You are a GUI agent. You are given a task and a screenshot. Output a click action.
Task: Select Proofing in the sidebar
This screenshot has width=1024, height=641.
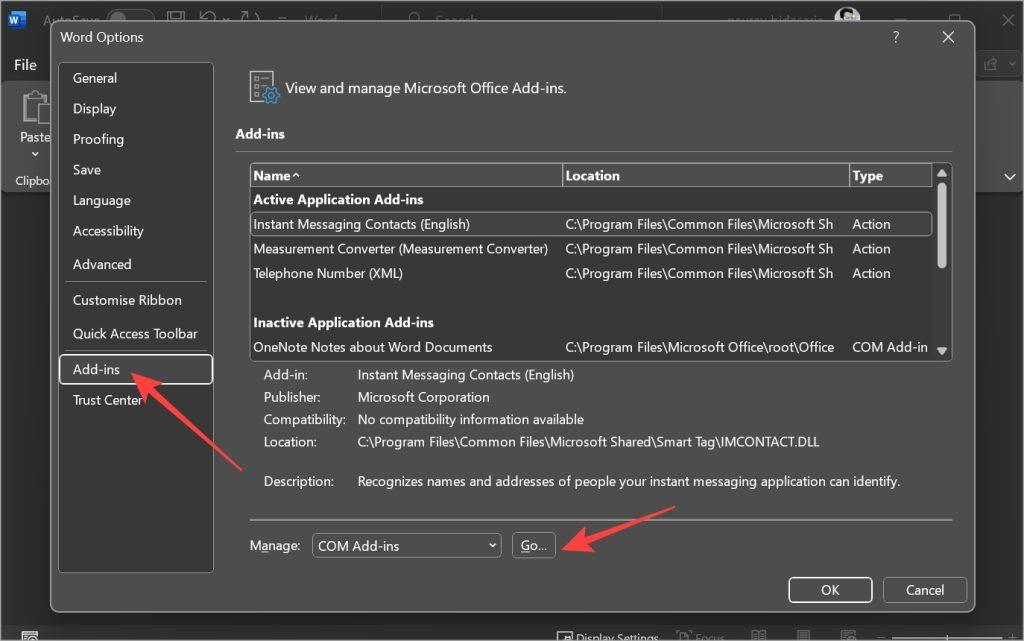[x=99, y=139]
